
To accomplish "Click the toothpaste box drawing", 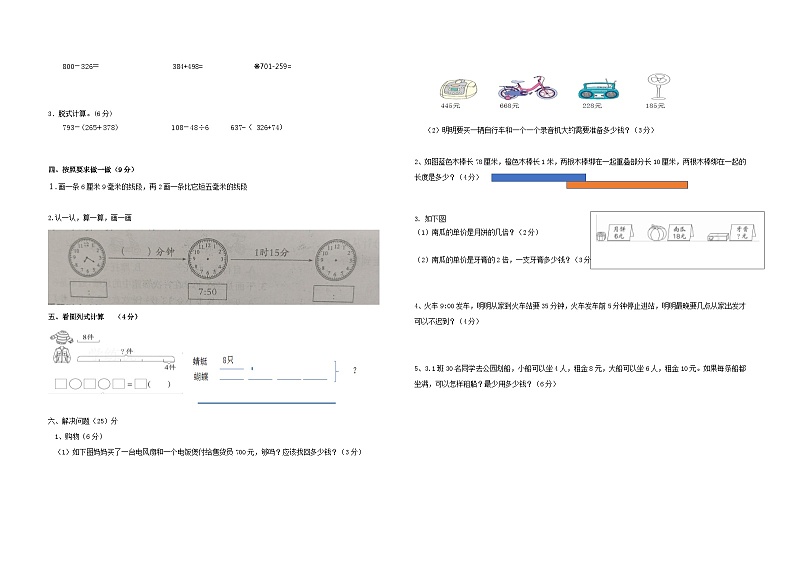I will pos(718,236).
